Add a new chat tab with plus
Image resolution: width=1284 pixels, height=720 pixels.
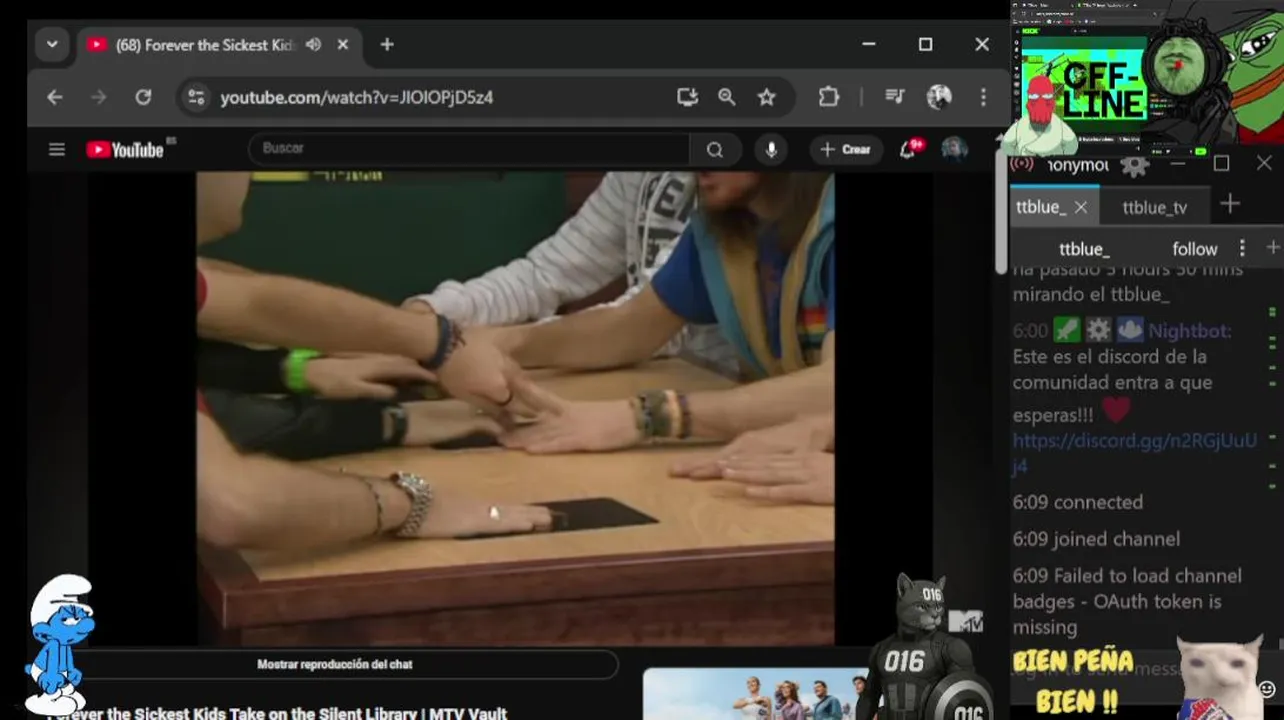1230,204
